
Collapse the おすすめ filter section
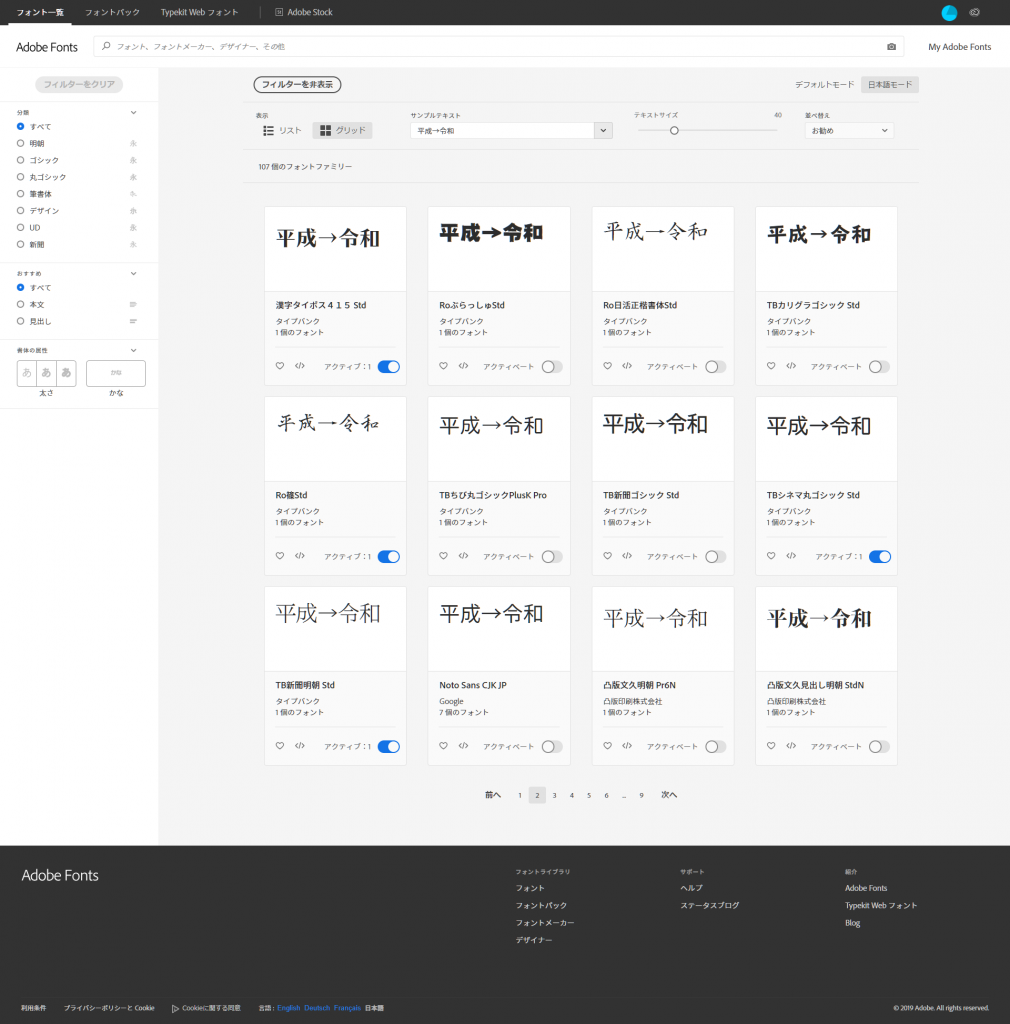click(x=133, y=273)
